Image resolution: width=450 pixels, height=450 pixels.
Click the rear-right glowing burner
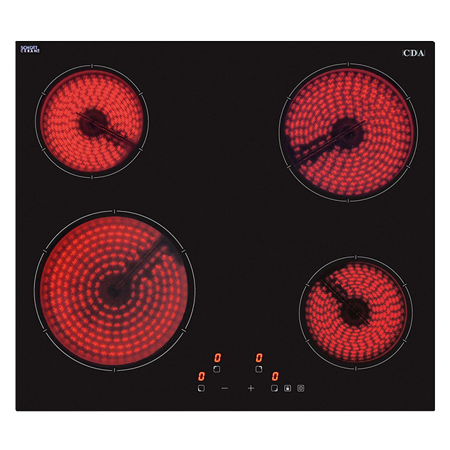tap(349, 132)
